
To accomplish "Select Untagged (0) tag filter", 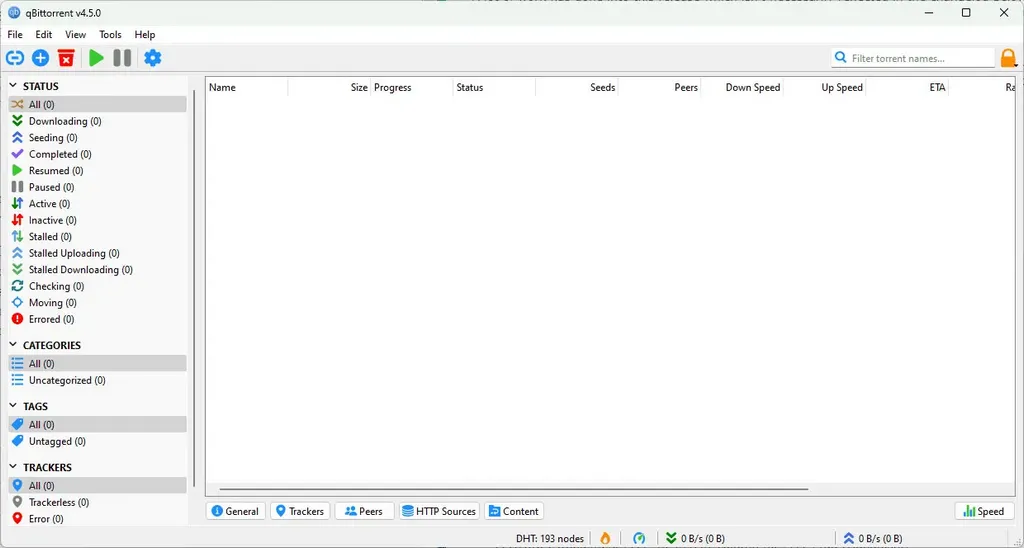I will coord(97,441).
